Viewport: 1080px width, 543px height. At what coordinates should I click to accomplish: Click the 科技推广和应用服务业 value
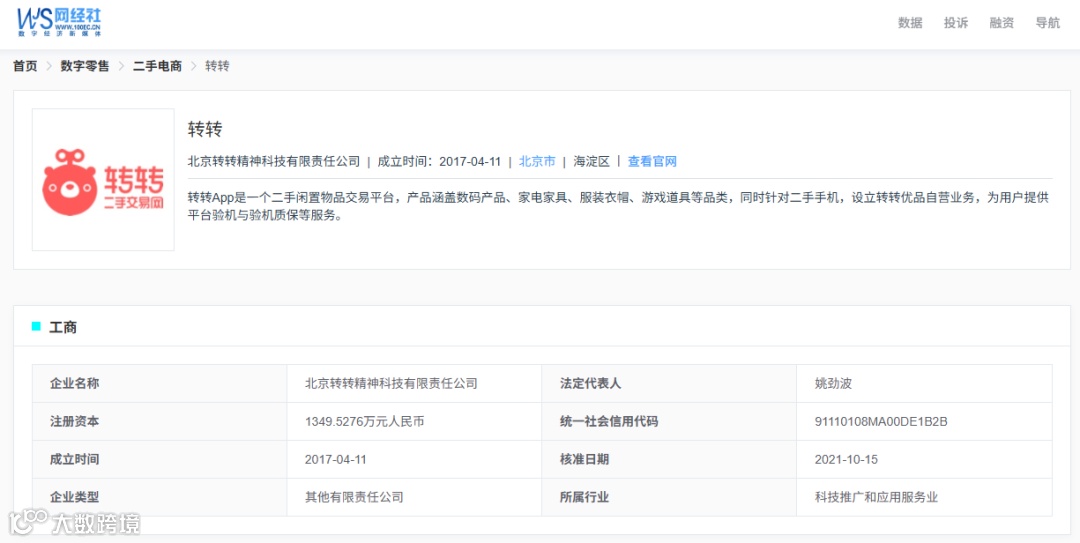tap(876, 497)
